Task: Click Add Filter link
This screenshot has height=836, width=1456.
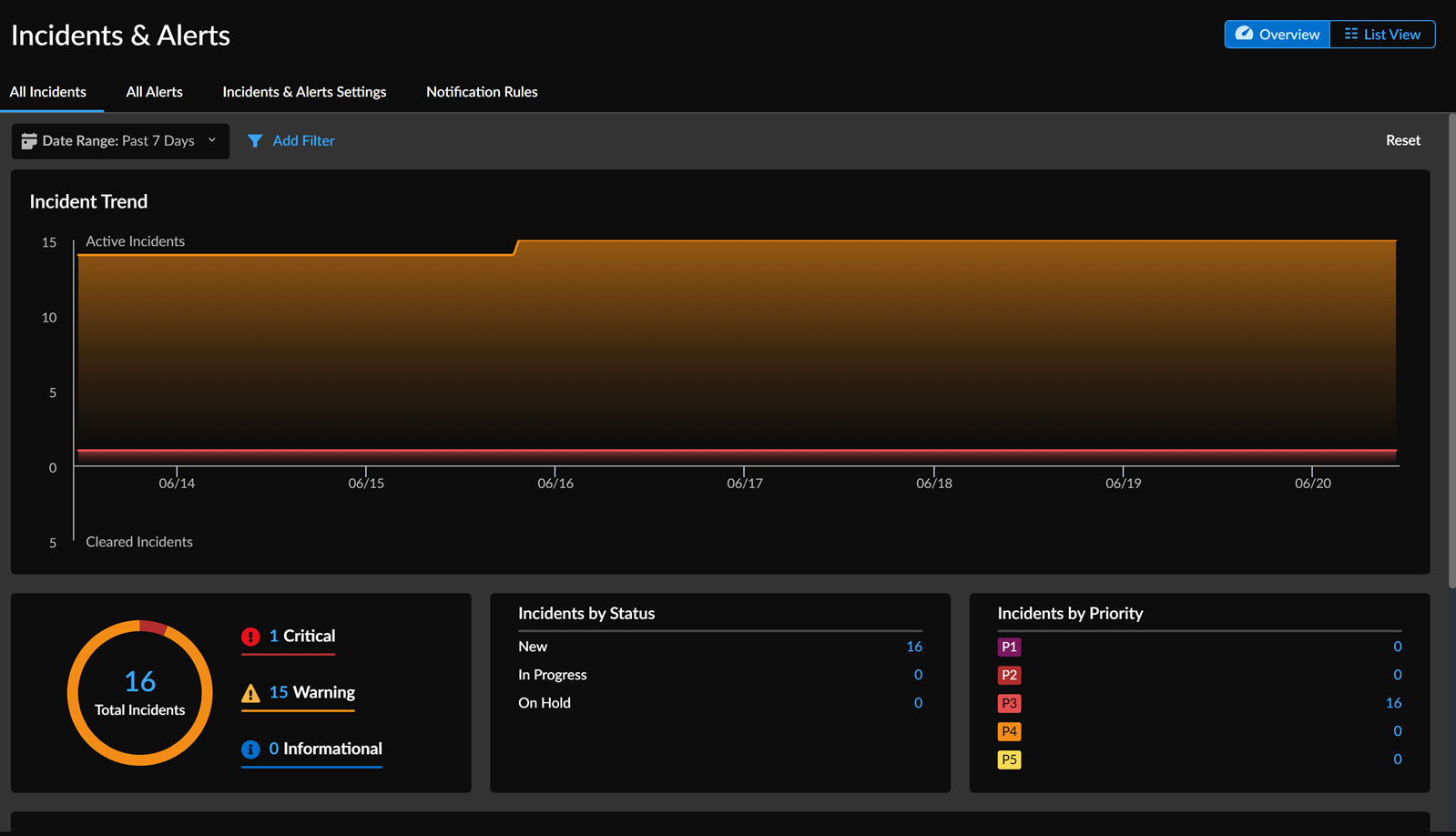Action: [x=303, y=141]
